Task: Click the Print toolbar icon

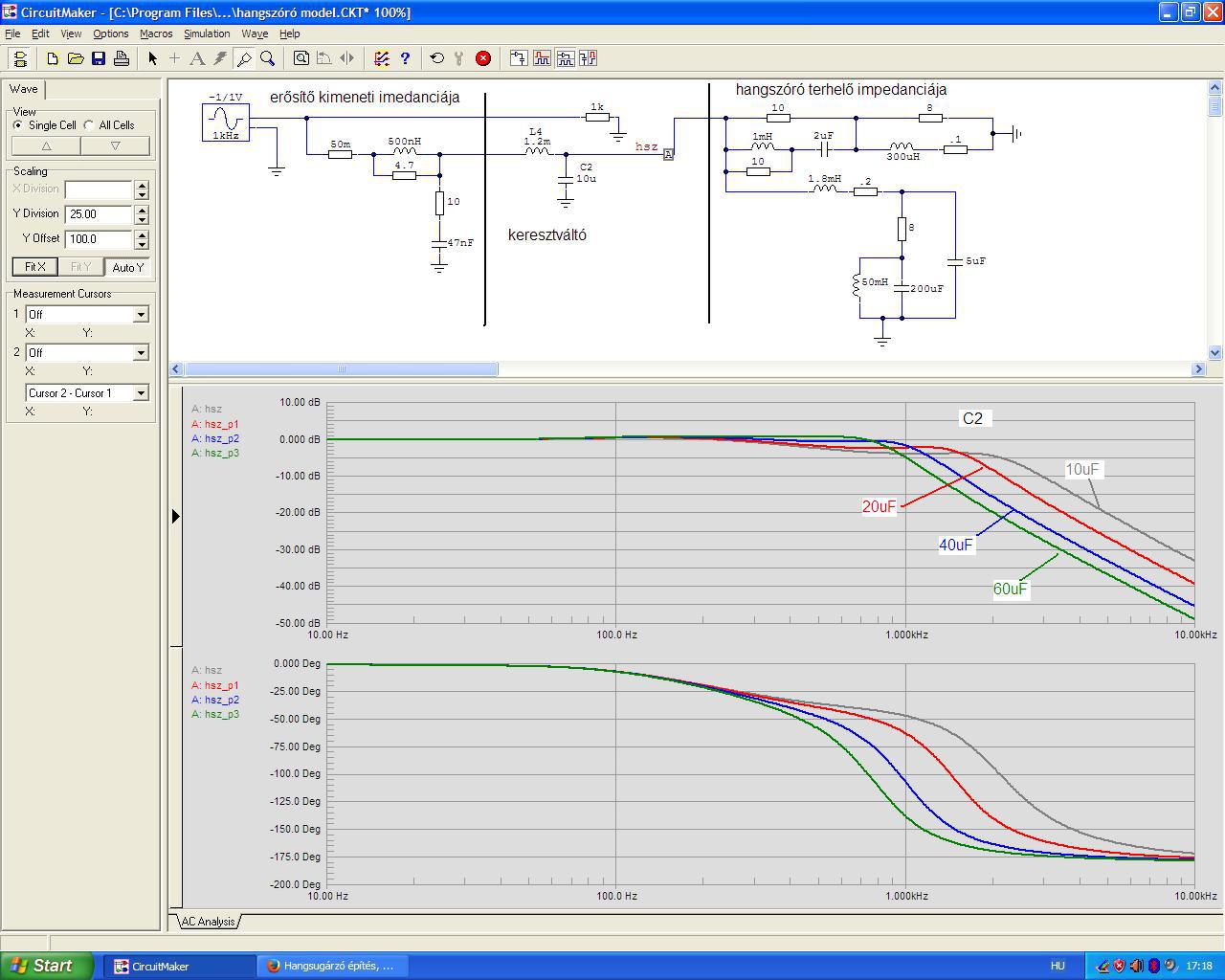Action: [x=122, y=58]
